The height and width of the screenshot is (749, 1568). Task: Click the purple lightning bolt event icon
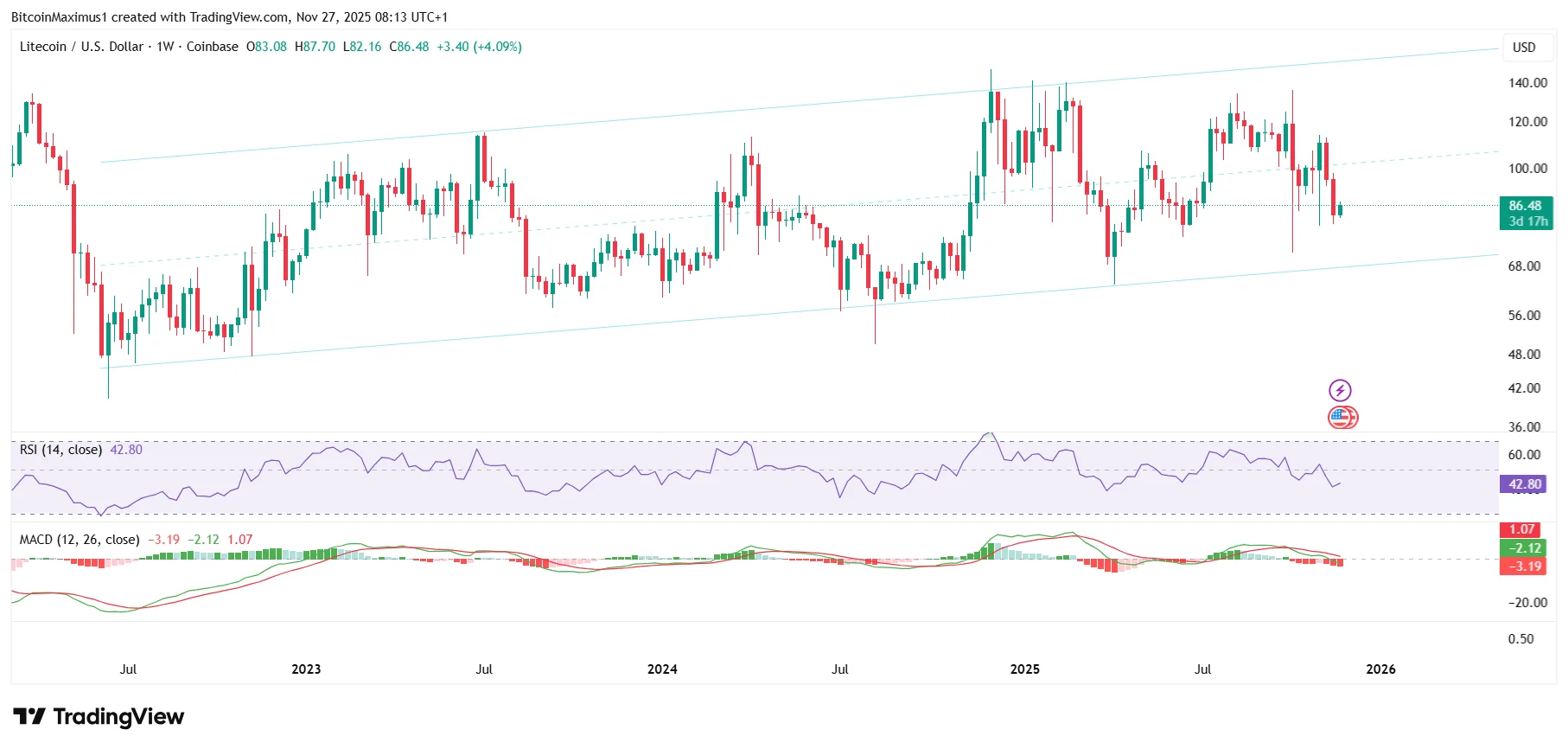1340,390
